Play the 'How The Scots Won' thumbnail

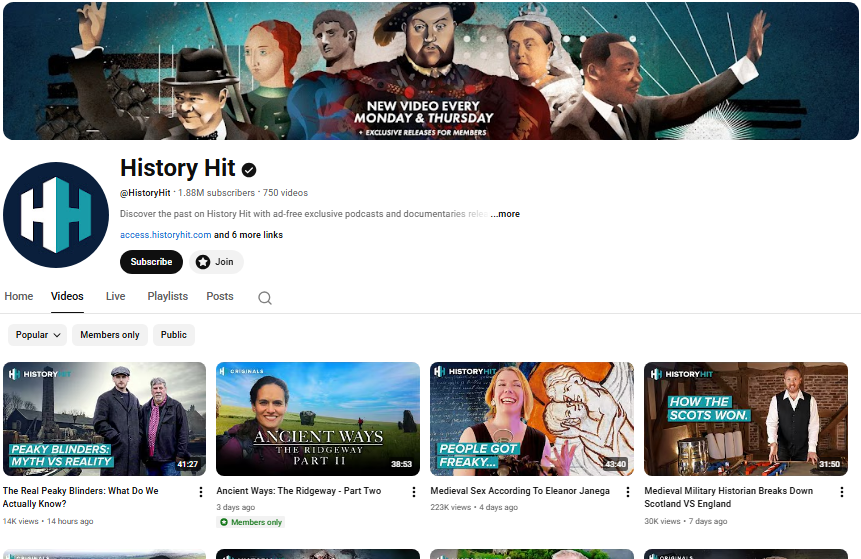click(746, 419)
